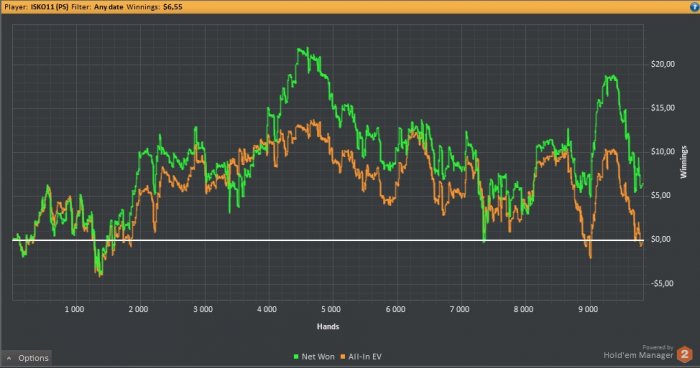Toggle the All-In EV legend entry
This screenshot has height=368, width=700.
tap(361, 356)
